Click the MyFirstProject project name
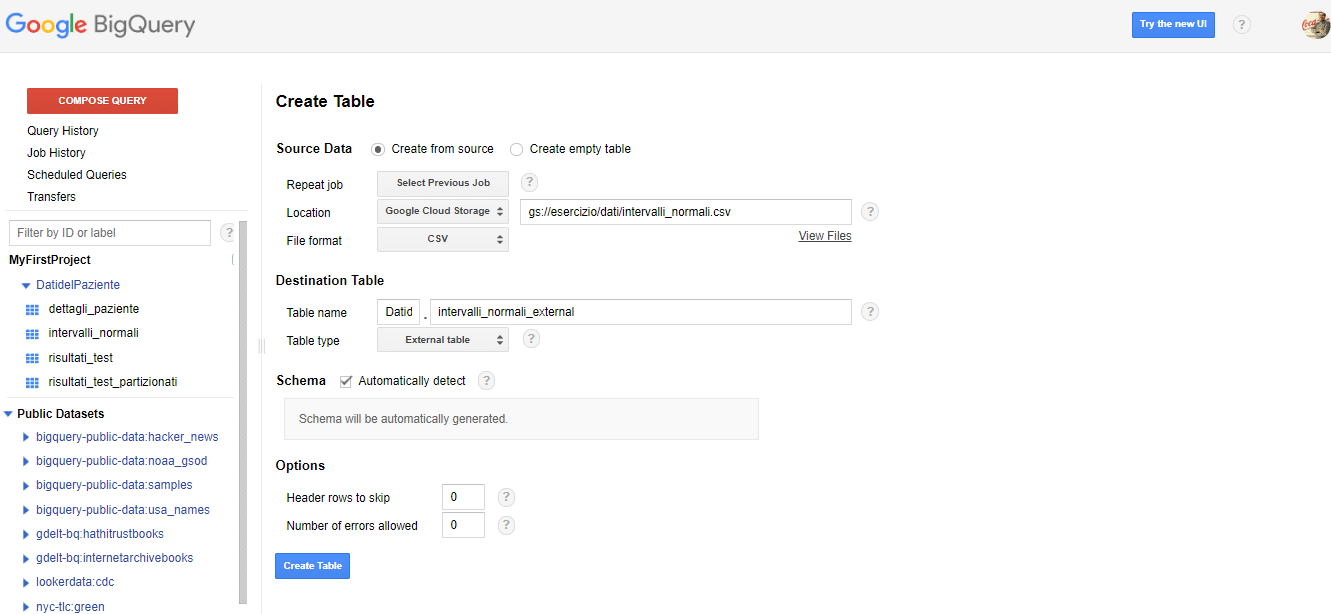The image size is (1331, 614). click(50, 260)
